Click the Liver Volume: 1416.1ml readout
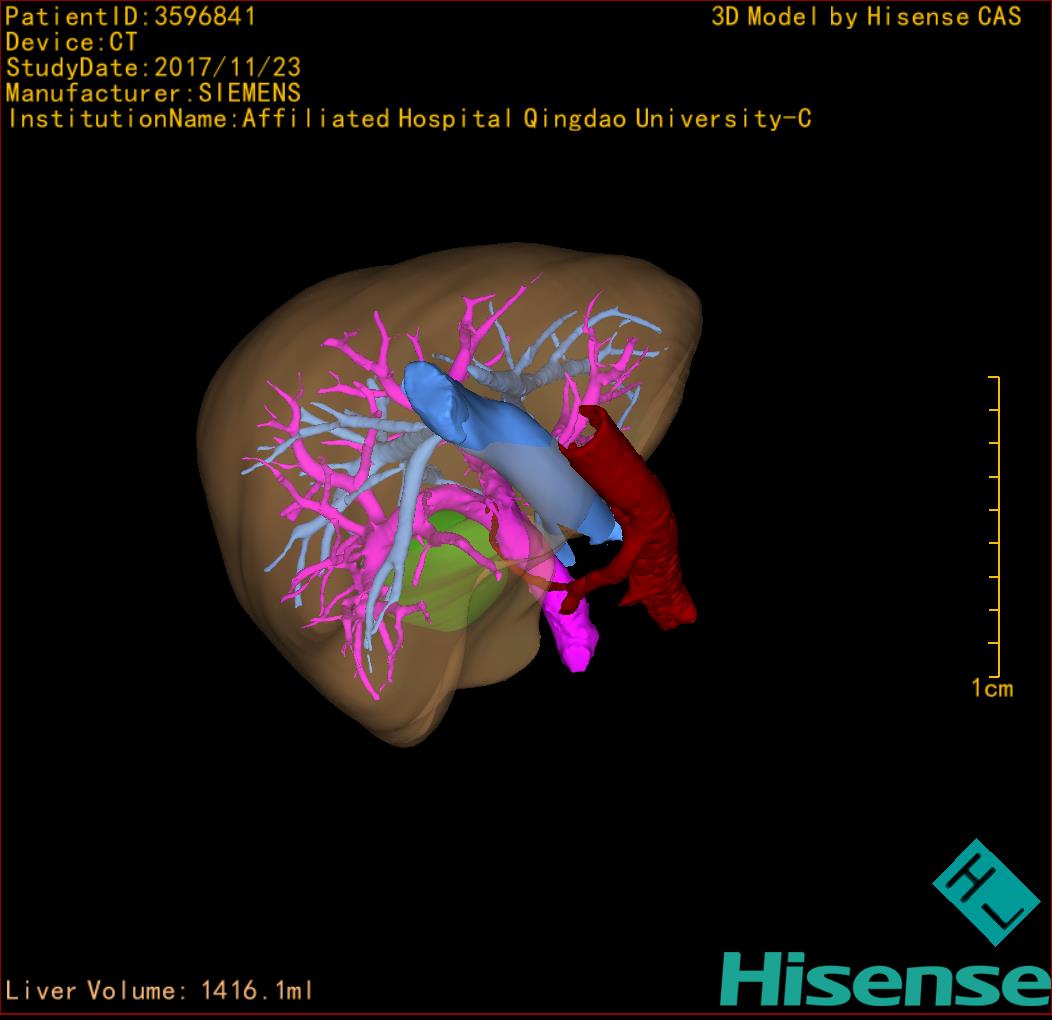The width and height of the screenshot is (1052, 1020). pos(160,991)
